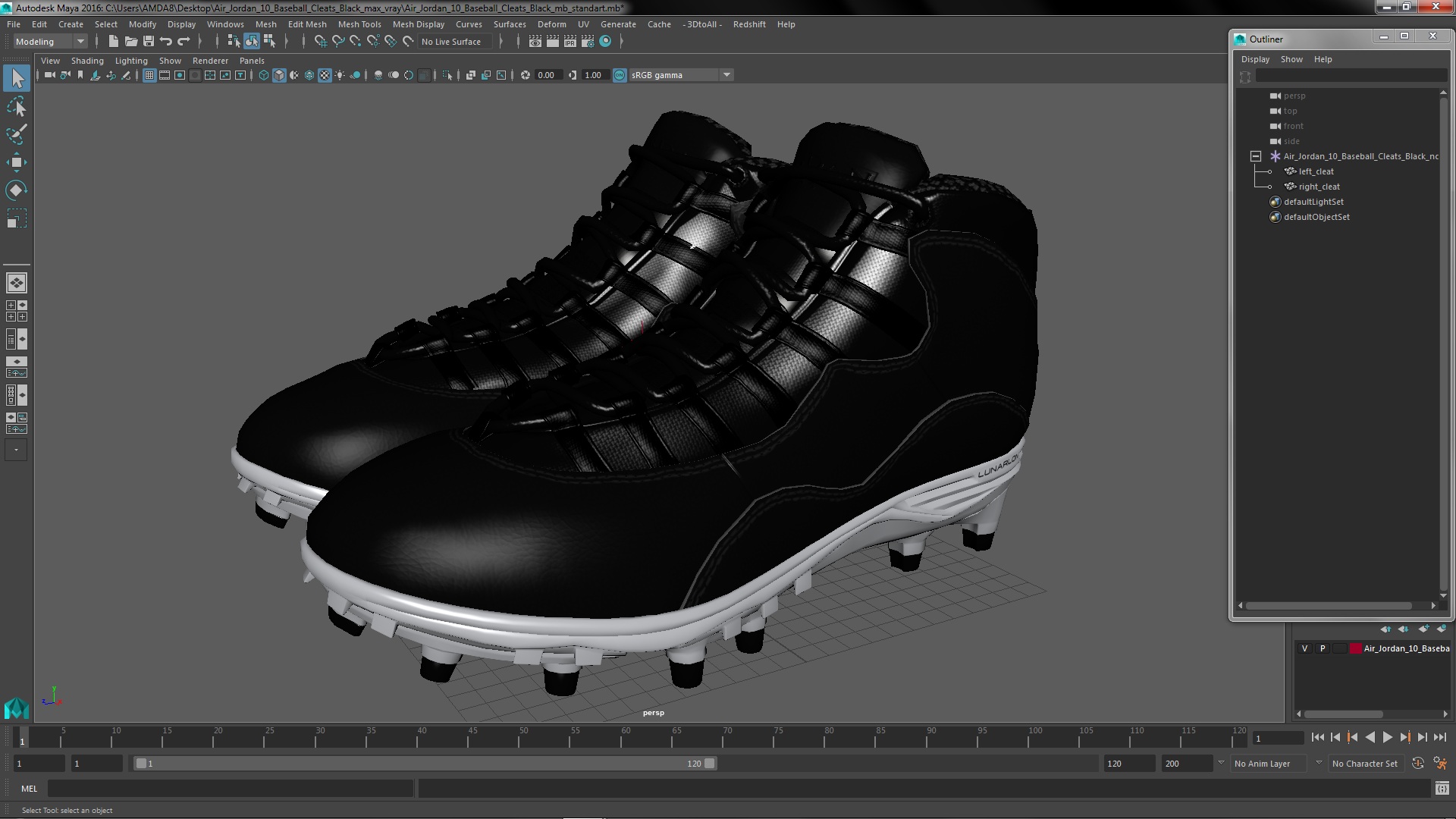Open the Mesh Tools menu
The width and height of the screenshot is (1456, 819).
[359, 24]
